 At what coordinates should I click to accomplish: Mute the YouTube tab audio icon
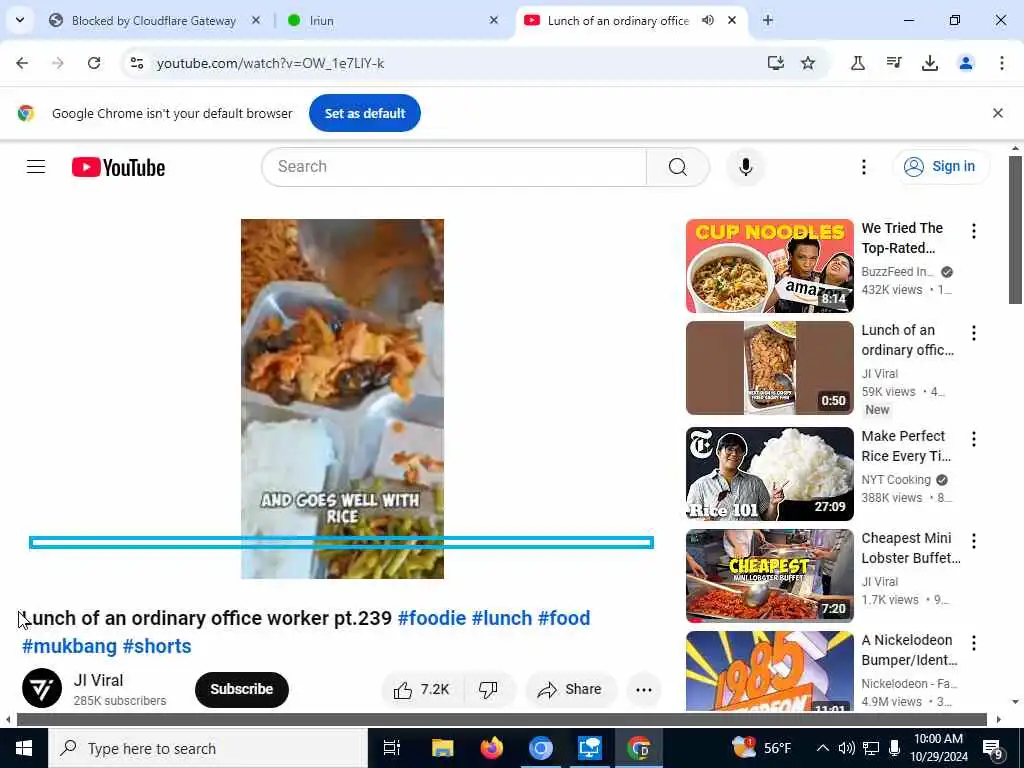(x=708, y=20)
